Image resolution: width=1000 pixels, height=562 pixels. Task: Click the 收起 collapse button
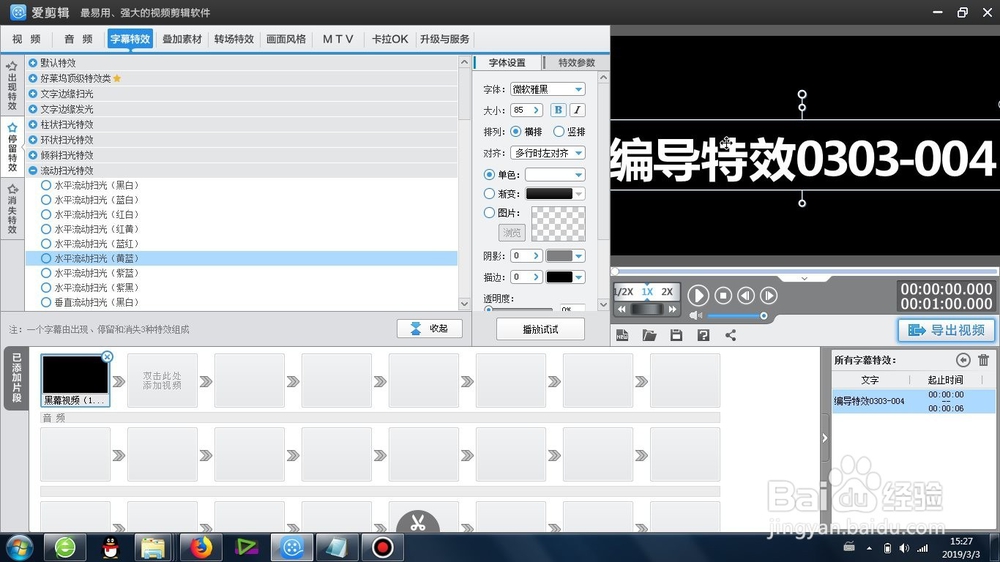click(430, 329)
